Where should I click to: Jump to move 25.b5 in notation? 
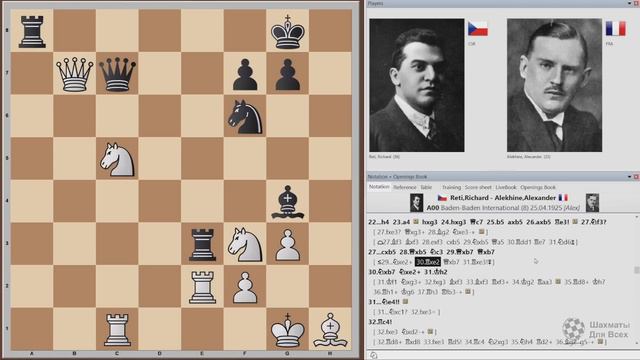(x=495, y=222)
